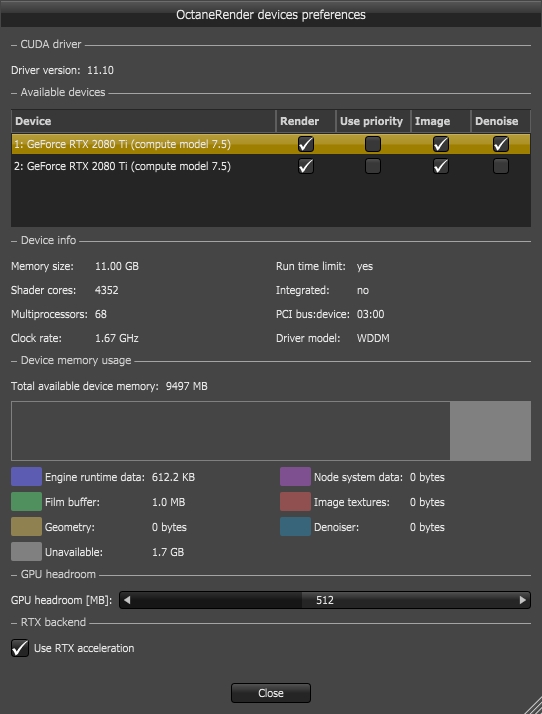
Task: Click the GPU headroom slider value 512
Action: (x=325, y=600)
